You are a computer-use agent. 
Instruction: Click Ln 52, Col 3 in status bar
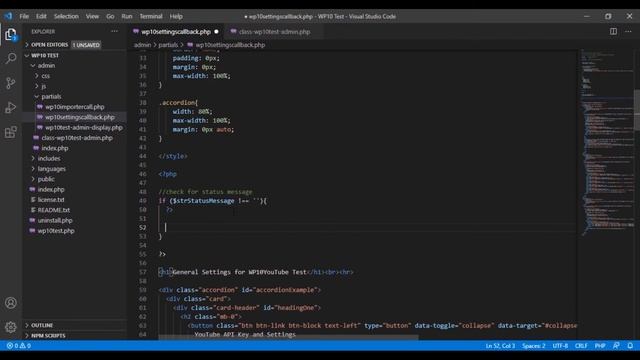tap(500, 346)
